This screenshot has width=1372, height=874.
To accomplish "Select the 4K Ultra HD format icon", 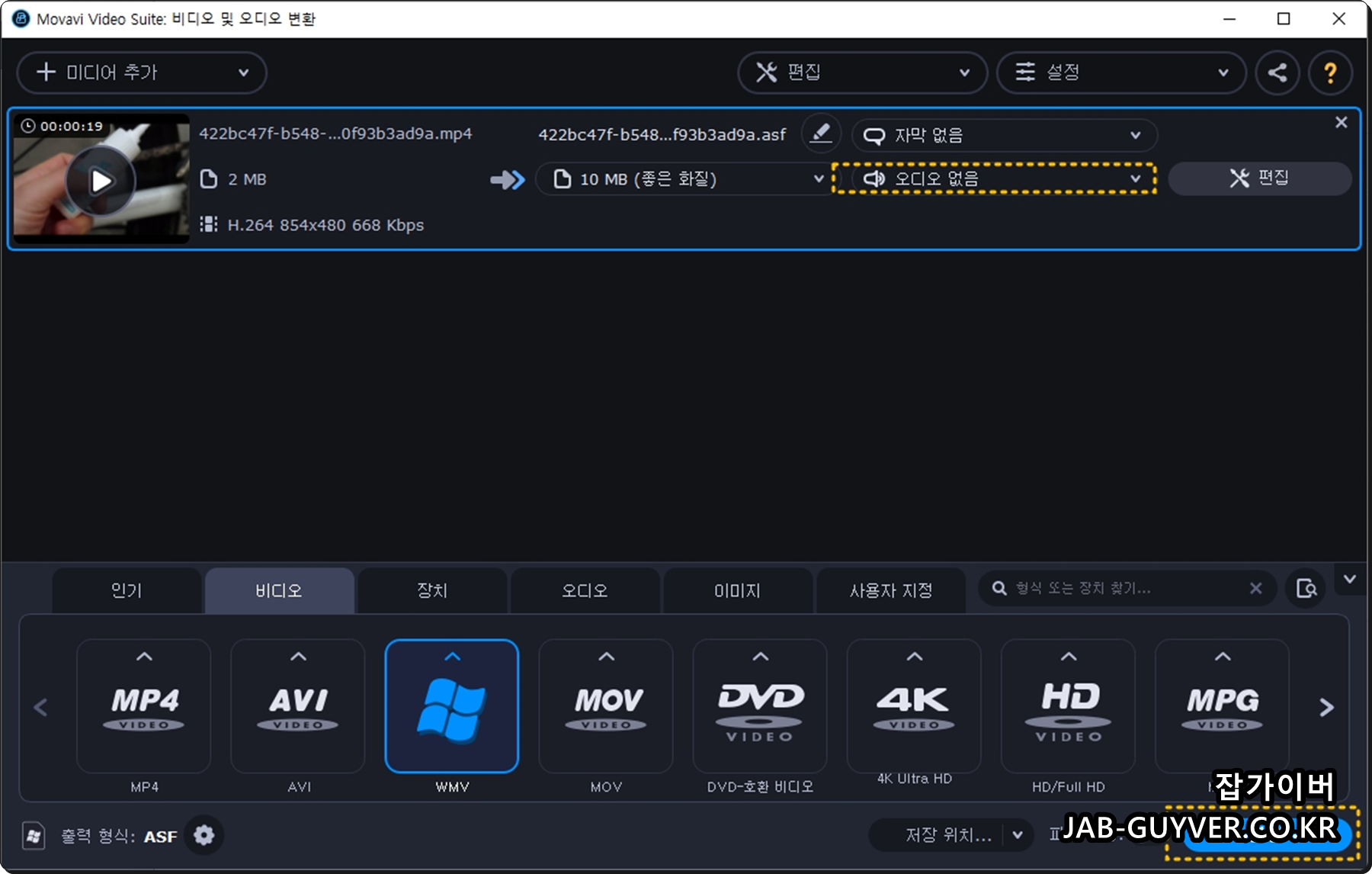I will [x=914, y=705].
